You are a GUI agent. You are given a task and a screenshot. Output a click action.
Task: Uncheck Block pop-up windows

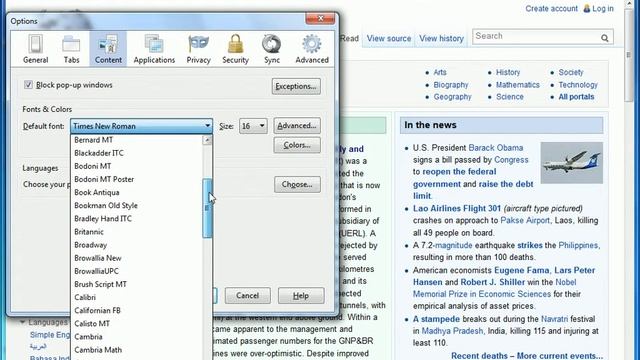28,84
